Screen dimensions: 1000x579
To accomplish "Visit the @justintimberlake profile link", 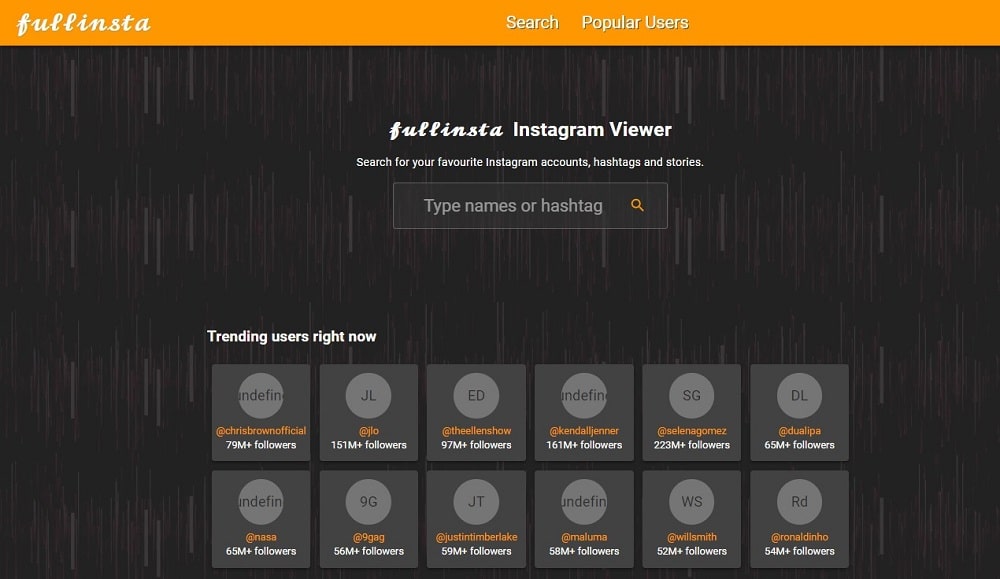I will tap(476, 537).
